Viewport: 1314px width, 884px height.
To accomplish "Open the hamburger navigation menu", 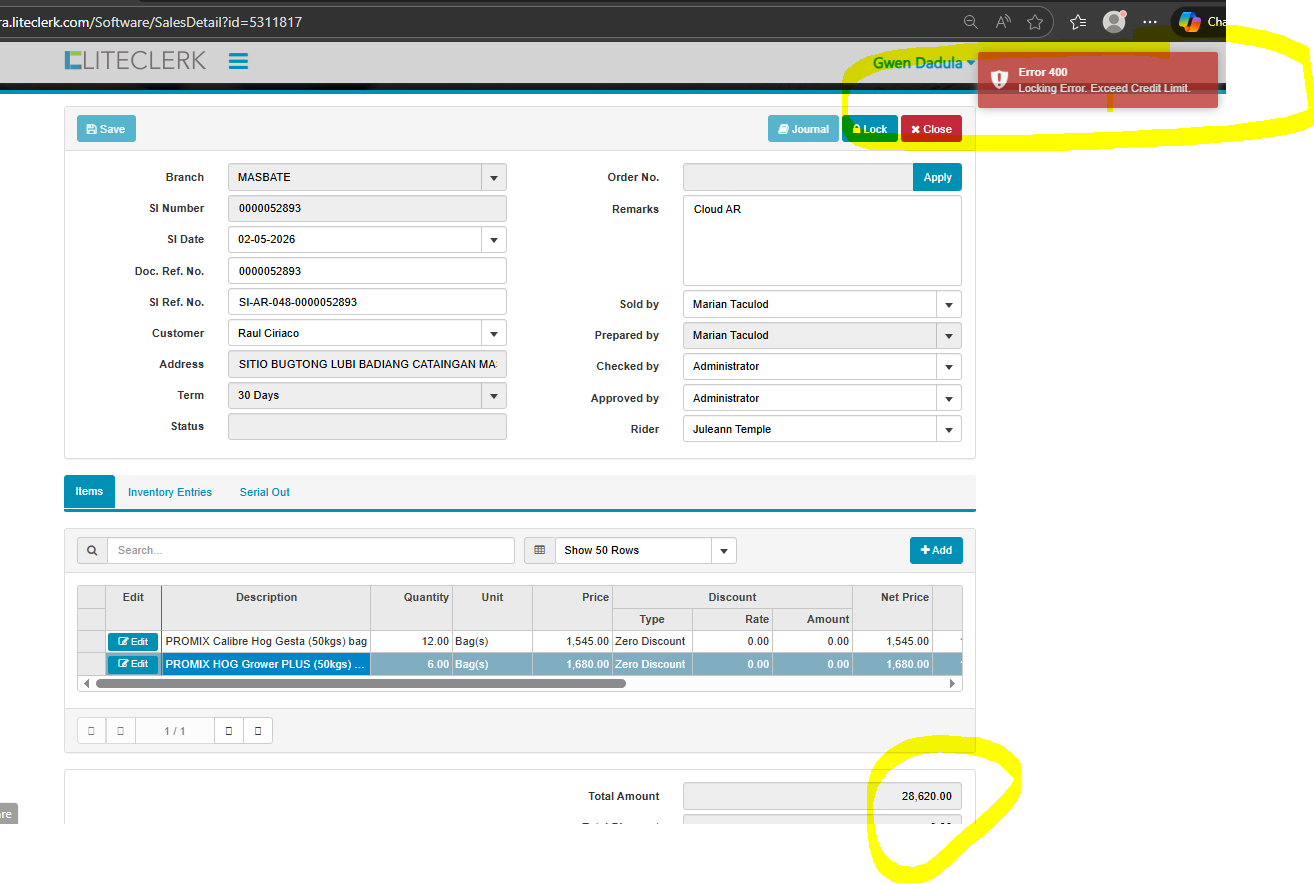I will 238,61.
